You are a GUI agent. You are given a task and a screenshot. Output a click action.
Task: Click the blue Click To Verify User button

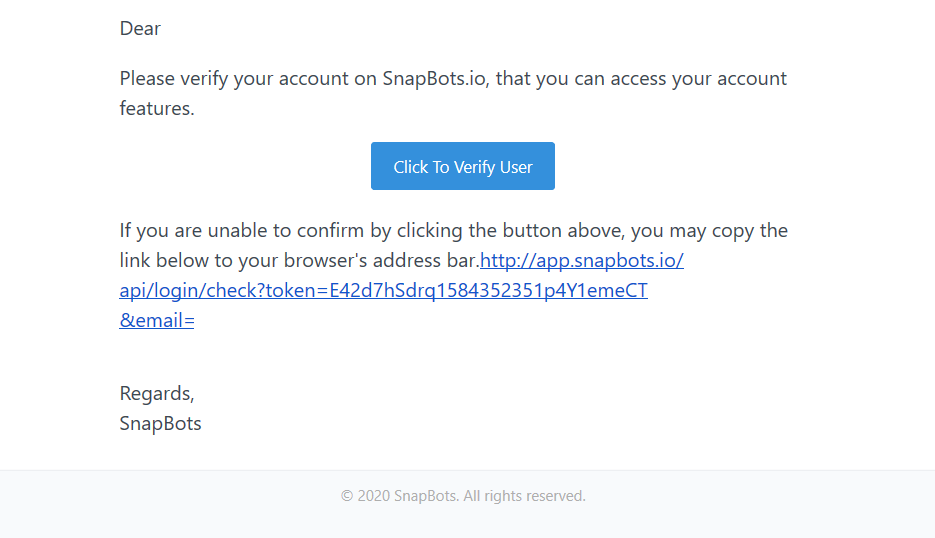[x=463, y=166]
